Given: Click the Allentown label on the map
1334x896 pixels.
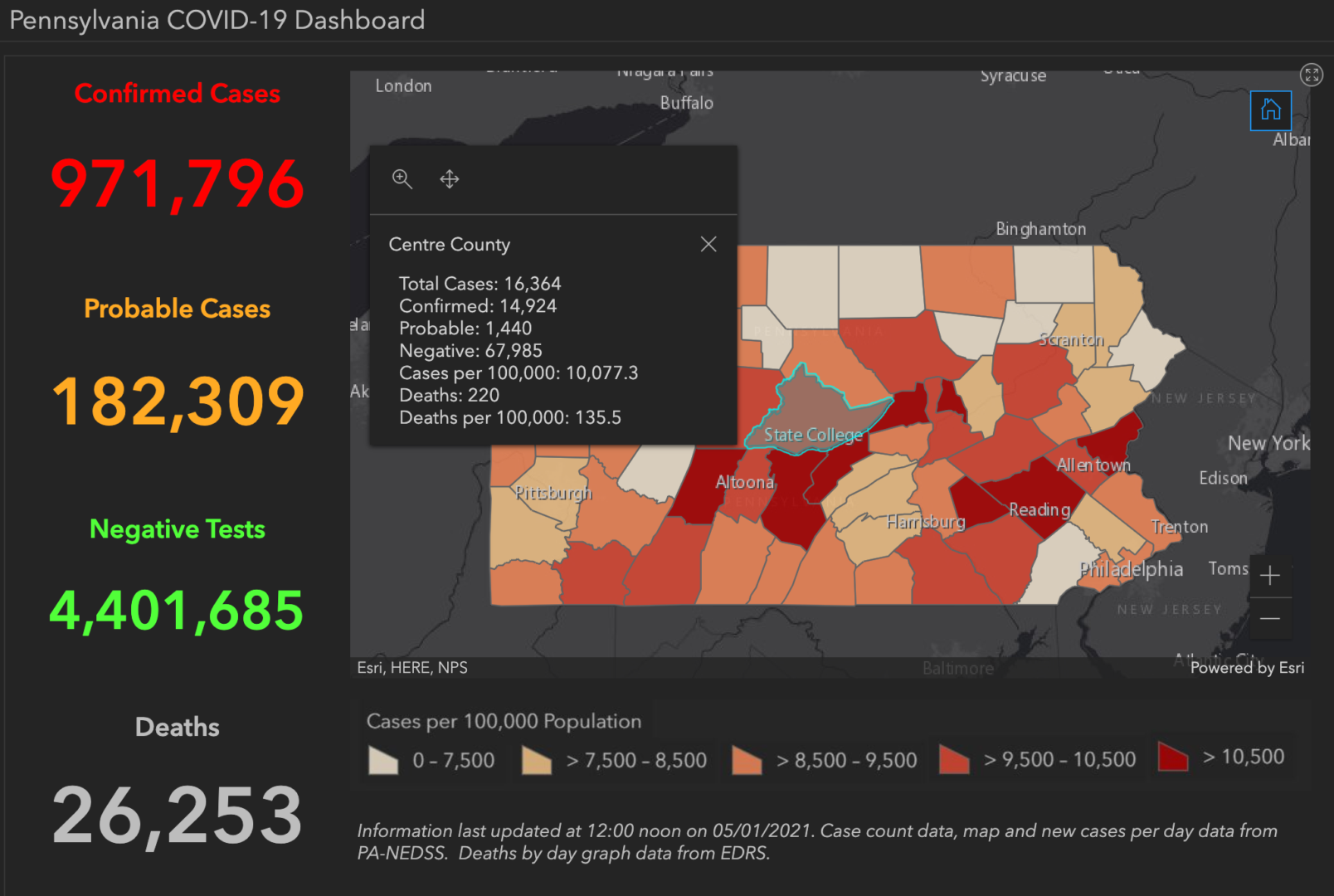Looking at the screenshot, I should click(x=1093, y=465).
